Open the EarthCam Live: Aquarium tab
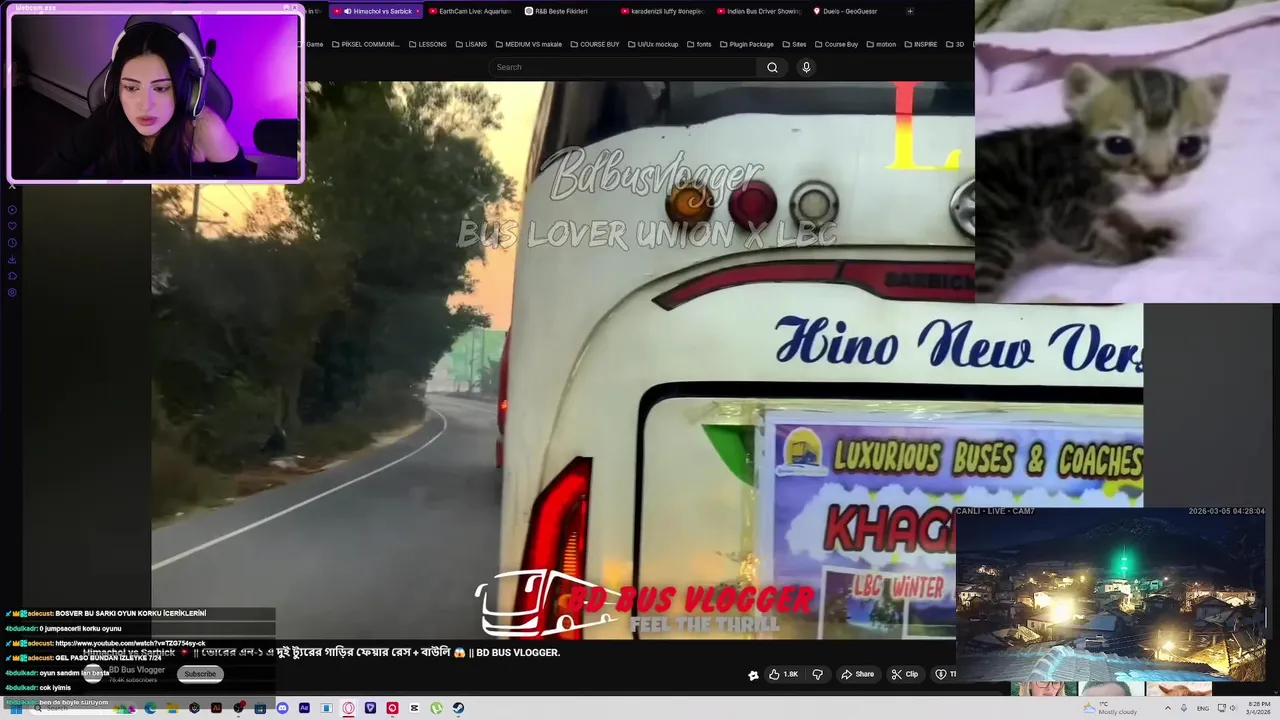Screen dimensions: 1280x720 pos(472,11)
